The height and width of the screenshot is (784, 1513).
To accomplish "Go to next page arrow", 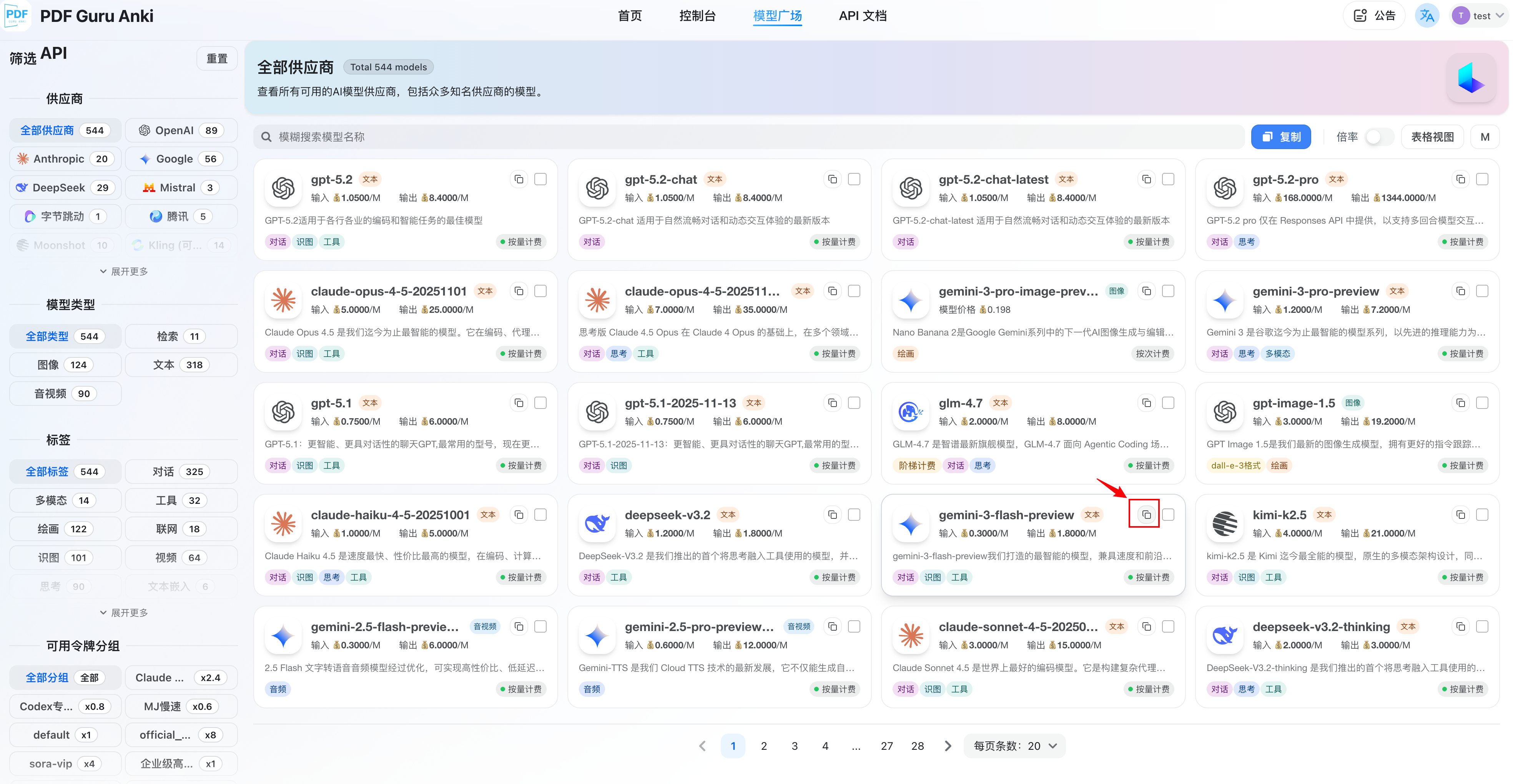I will click(x=948, y=746).
